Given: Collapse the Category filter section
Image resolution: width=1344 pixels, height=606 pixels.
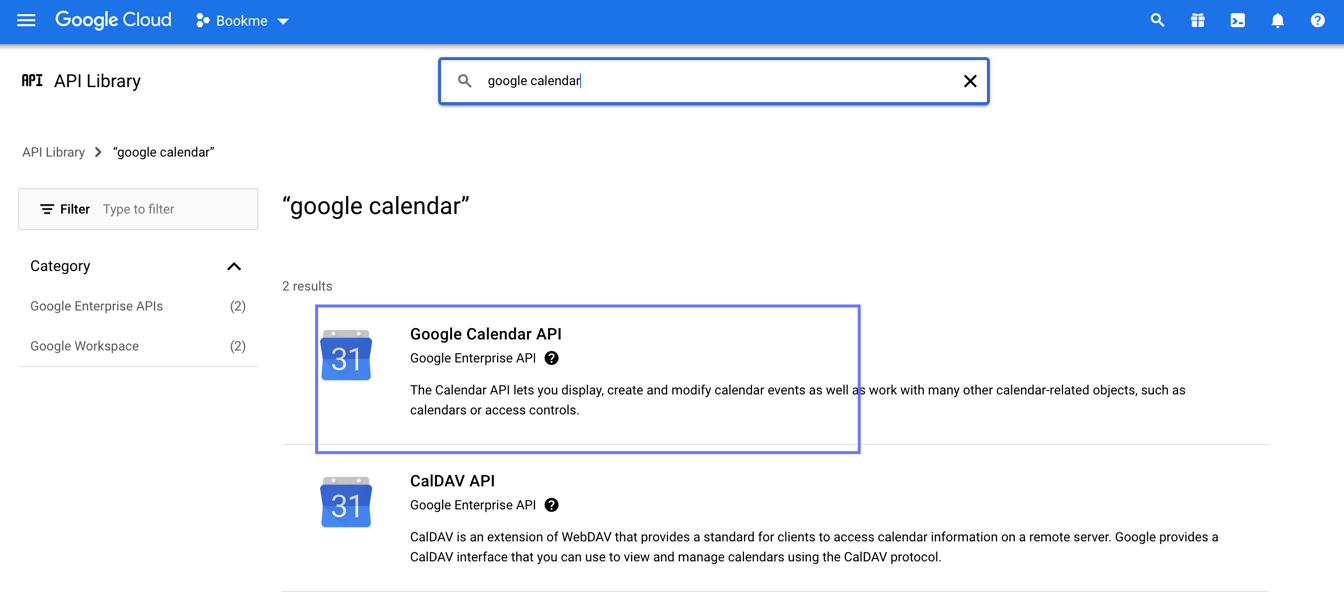Looking at the screenshot, I should click(x=234, y=266).
